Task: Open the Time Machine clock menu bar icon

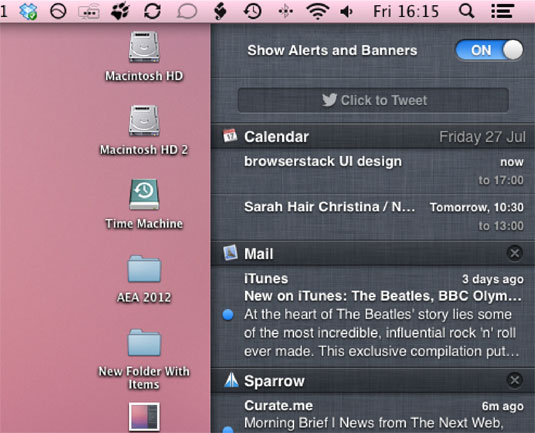Action: pos(253,11)
